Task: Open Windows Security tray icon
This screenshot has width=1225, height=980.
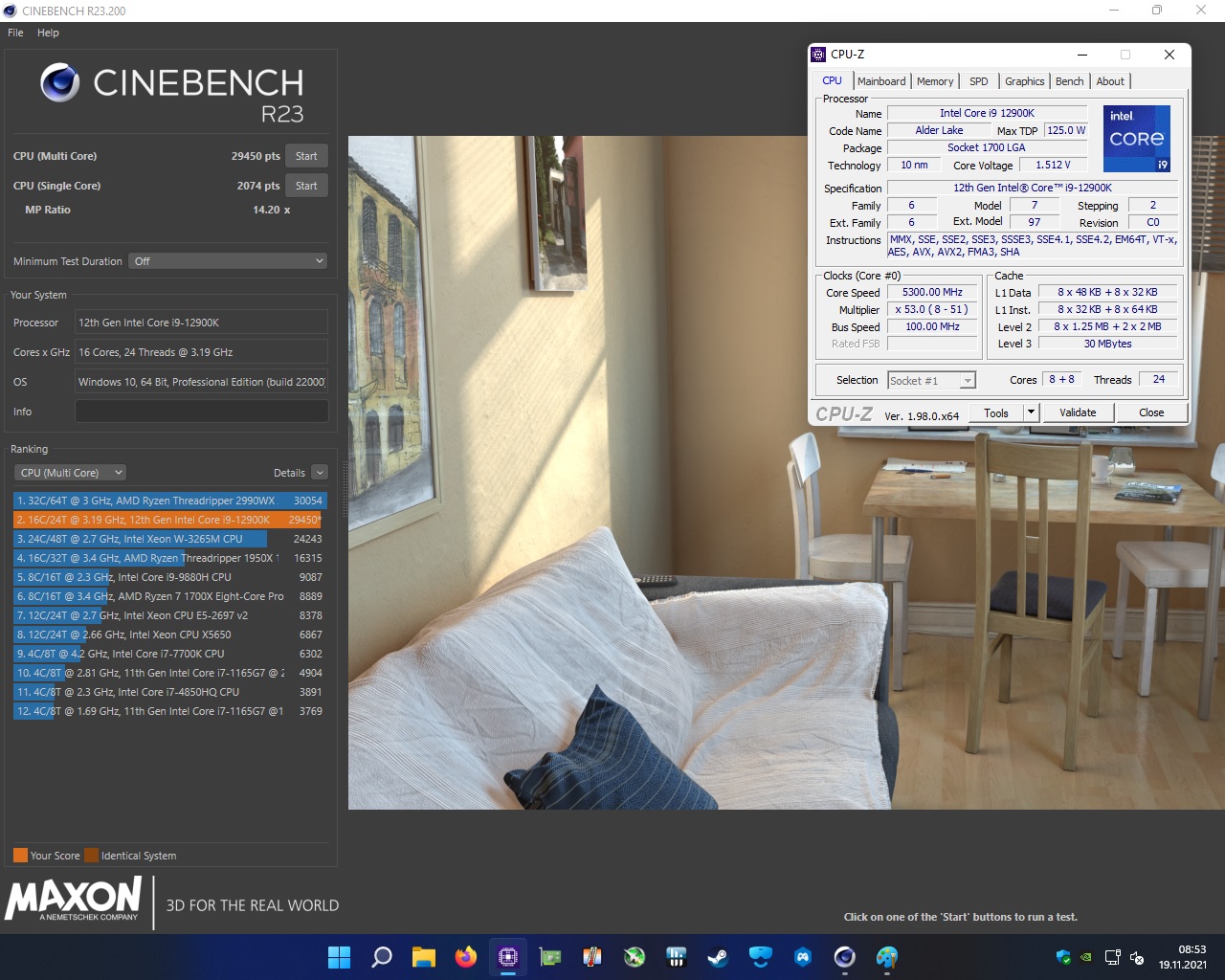Action: (1062, 957)
